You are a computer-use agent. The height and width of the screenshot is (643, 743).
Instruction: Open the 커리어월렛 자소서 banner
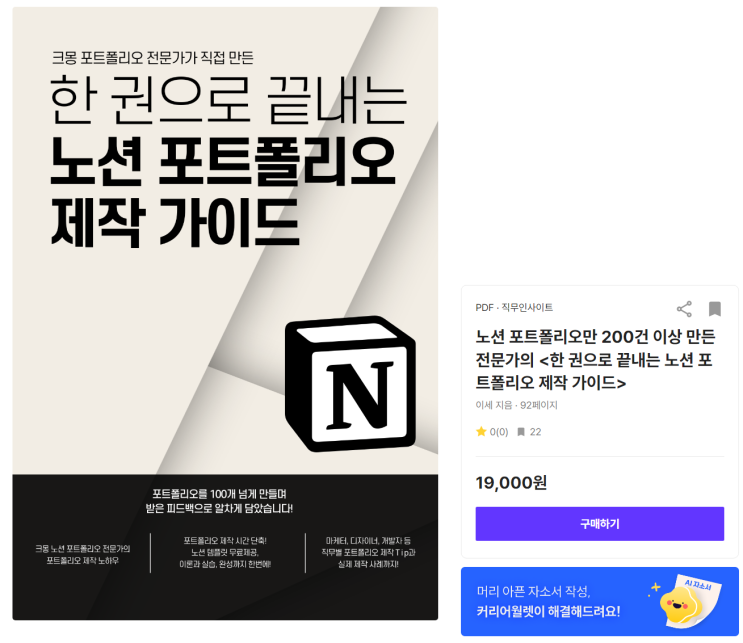pos(599,601)
